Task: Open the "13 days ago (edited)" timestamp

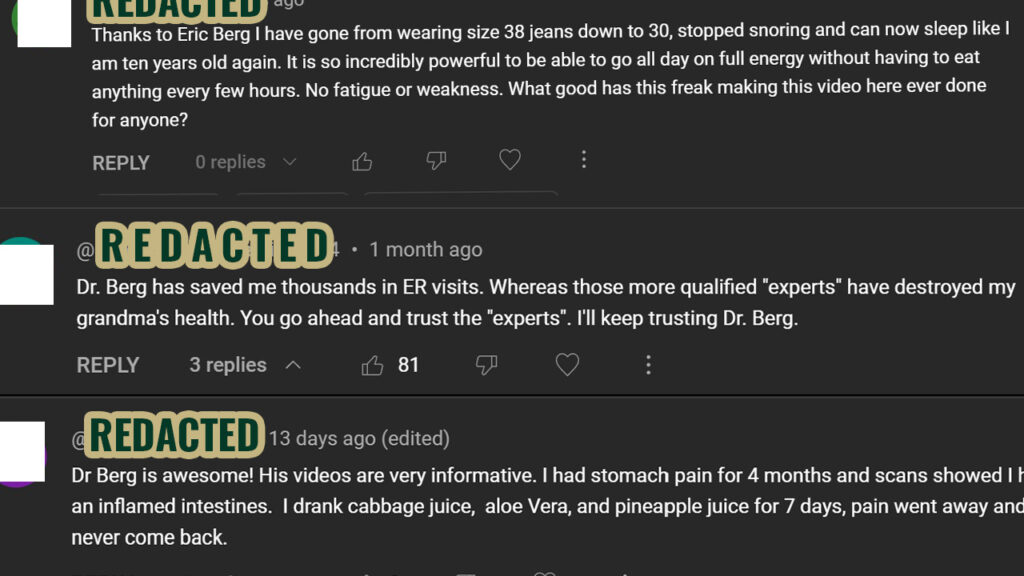Action: [359, 438]
